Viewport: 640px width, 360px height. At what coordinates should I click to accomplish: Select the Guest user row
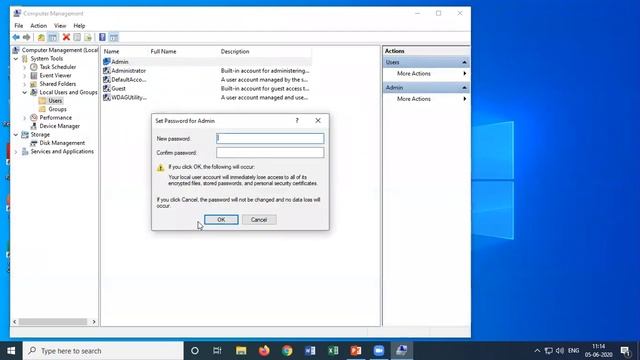pos(207,89)
